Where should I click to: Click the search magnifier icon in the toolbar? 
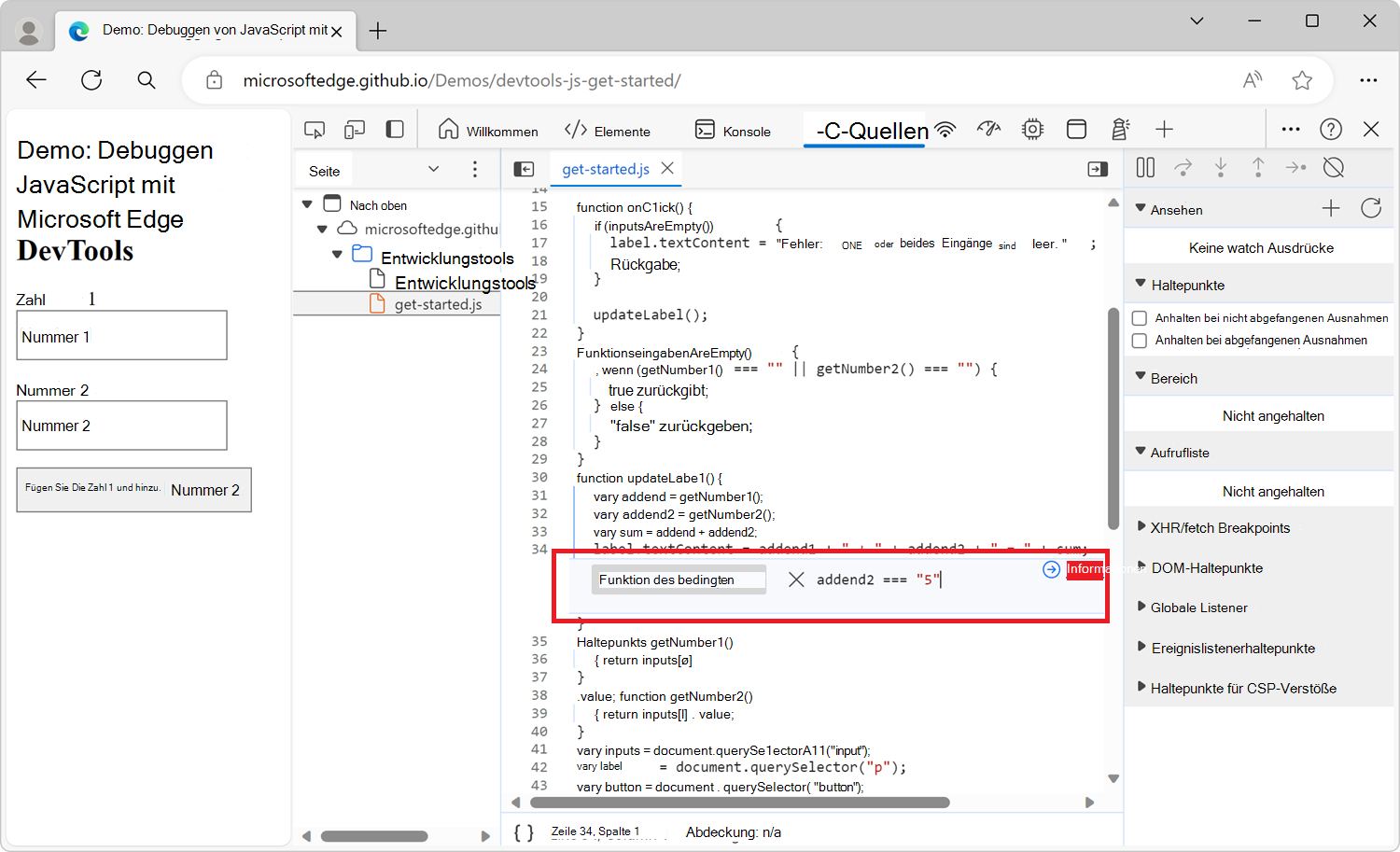[147, 80]
